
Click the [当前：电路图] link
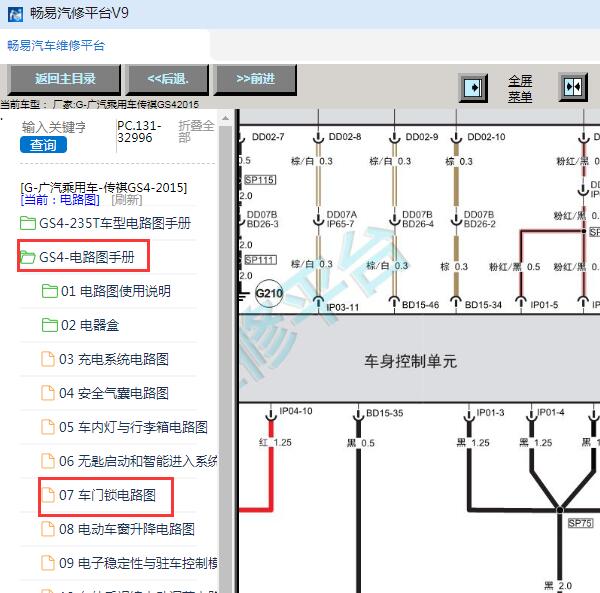(x=60, y=200)
